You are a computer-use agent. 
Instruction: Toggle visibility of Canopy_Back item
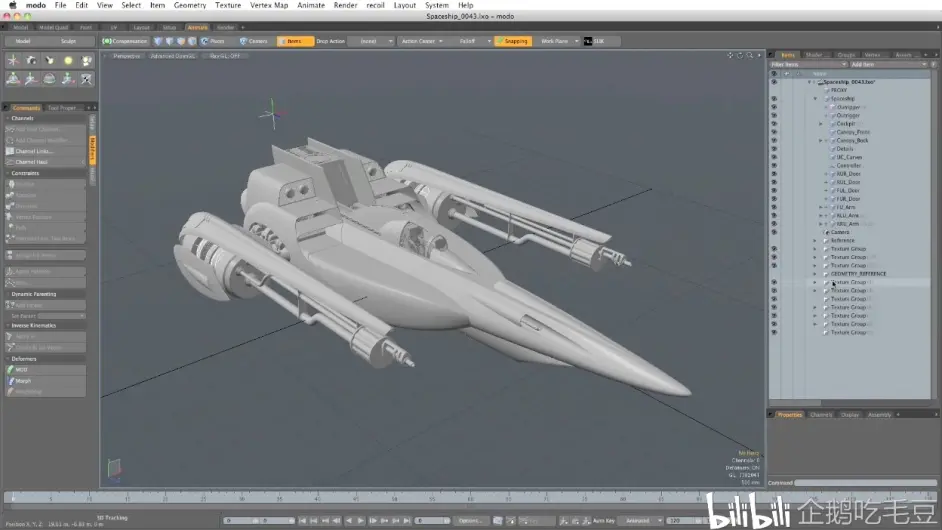tap(774, 140)
